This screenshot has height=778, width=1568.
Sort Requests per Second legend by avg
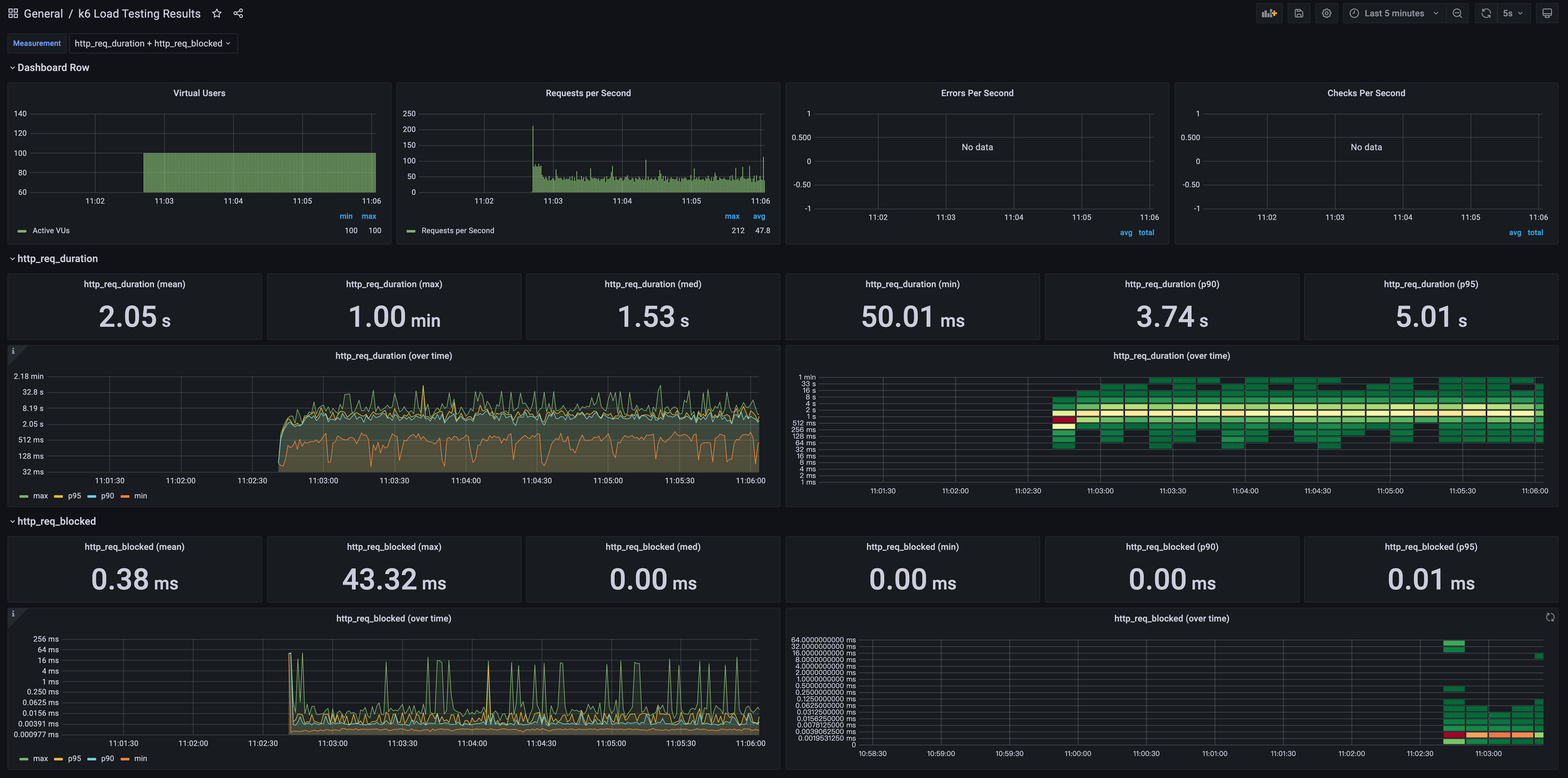759,216
